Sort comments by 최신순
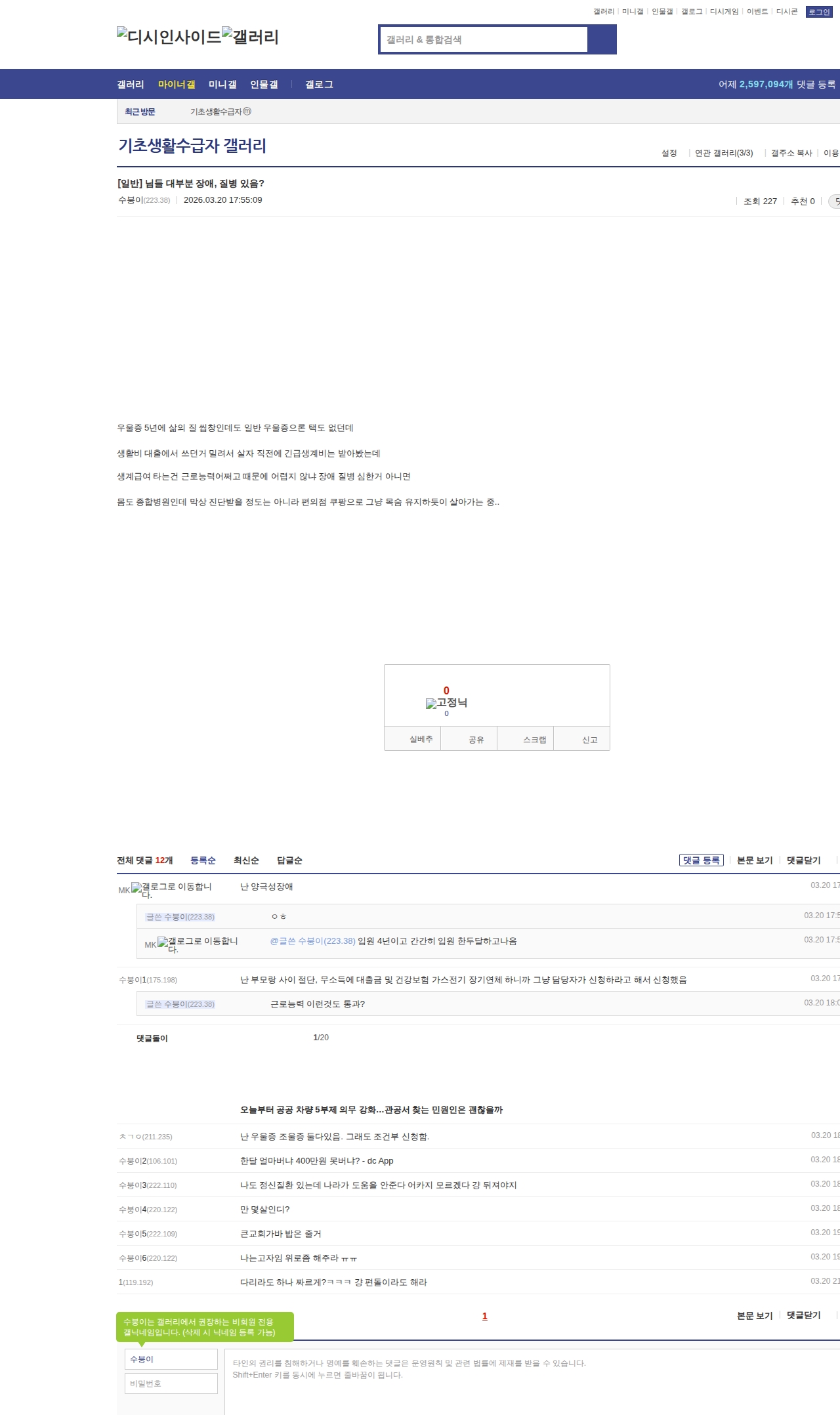This screenshot has width=840, height=1415. (246, 860)
